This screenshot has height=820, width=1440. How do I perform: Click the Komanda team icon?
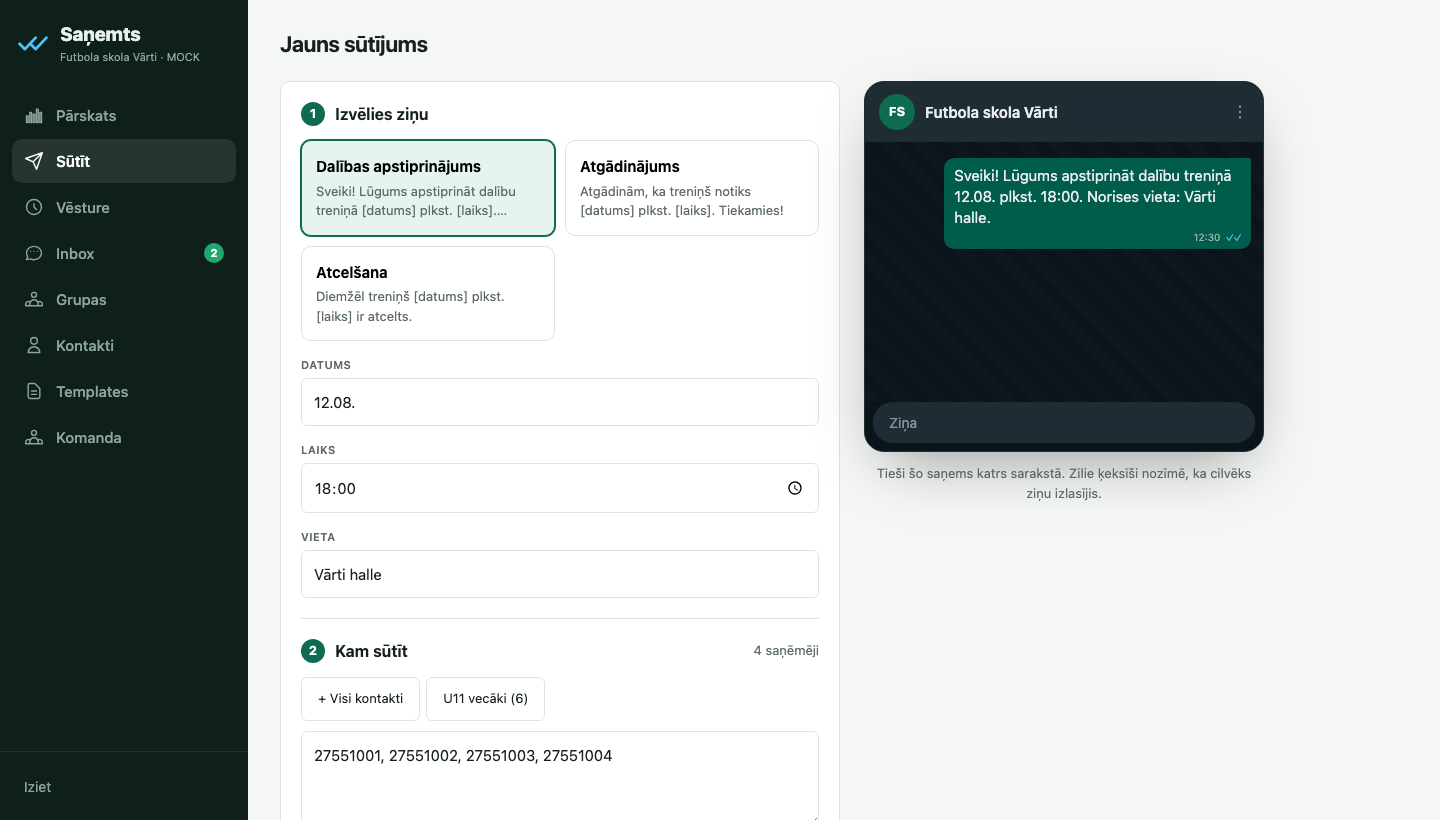[34, 438]
